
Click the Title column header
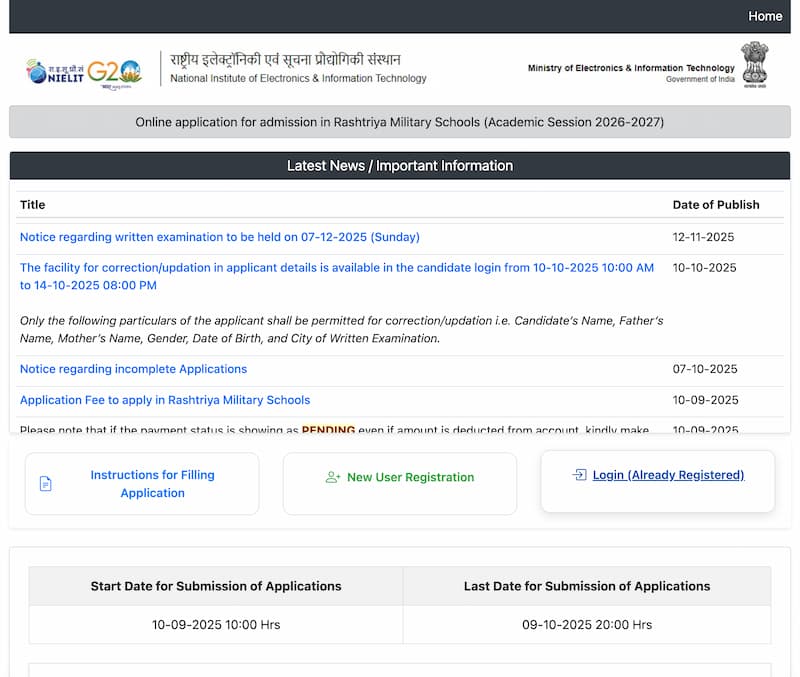tap(33, 205)
